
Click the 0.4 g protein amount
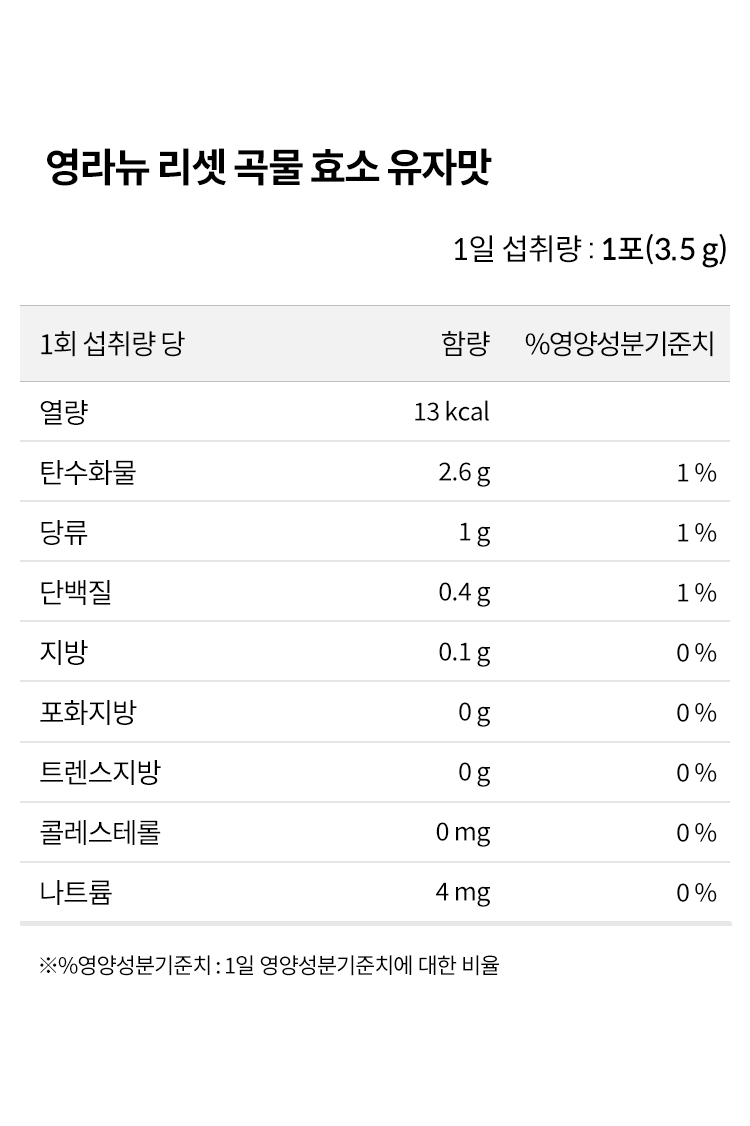465,593
